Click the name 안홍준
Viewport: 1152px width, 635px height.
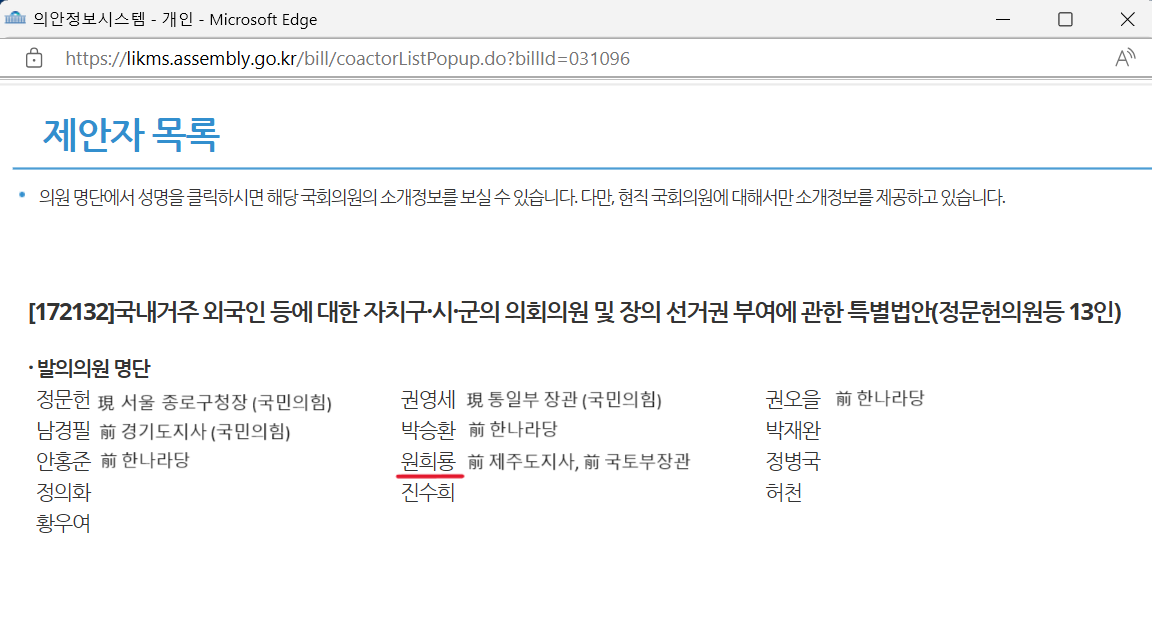63,462
